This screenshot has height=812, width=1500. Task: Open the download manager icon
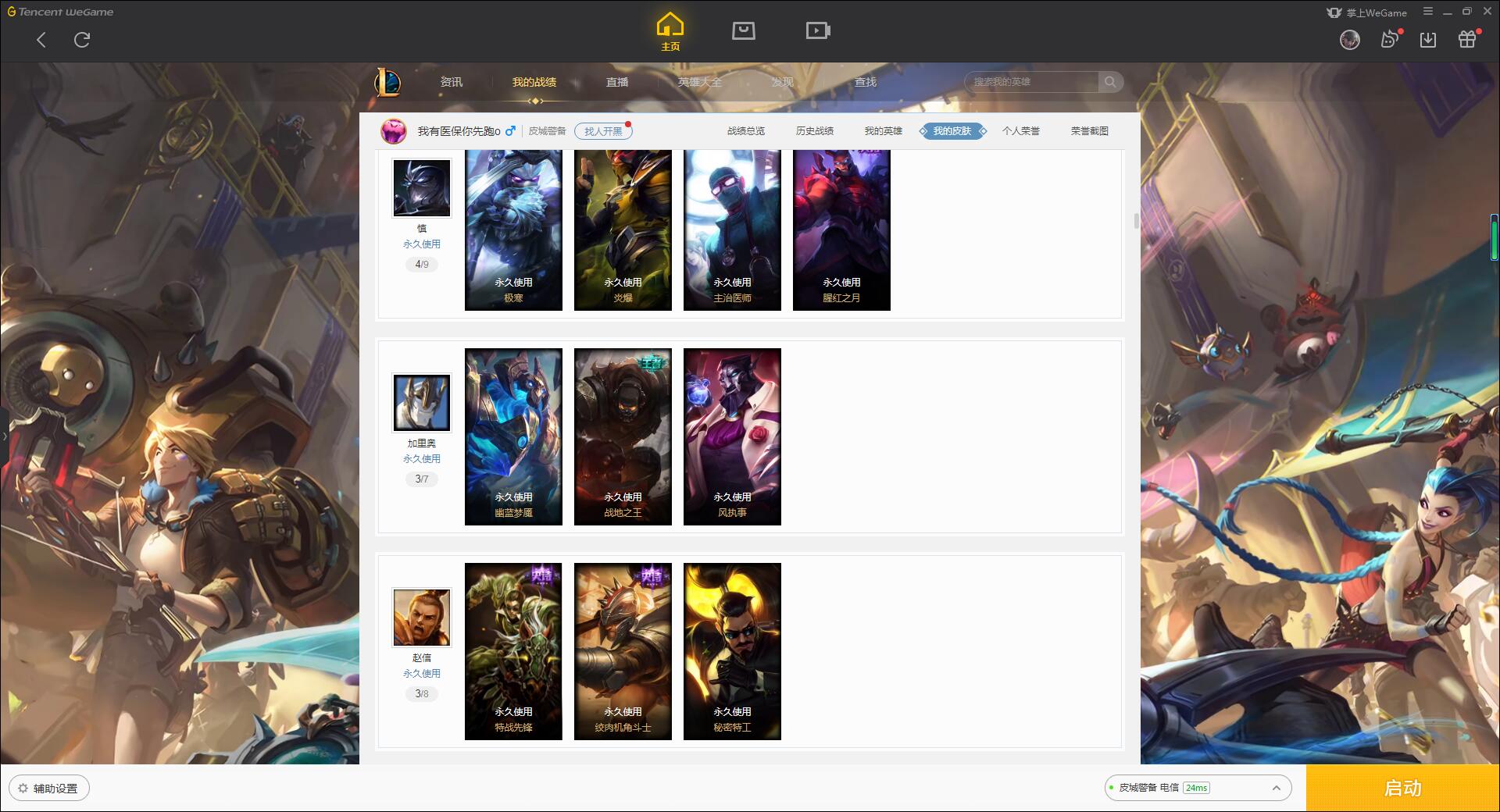pos(1428,40)
